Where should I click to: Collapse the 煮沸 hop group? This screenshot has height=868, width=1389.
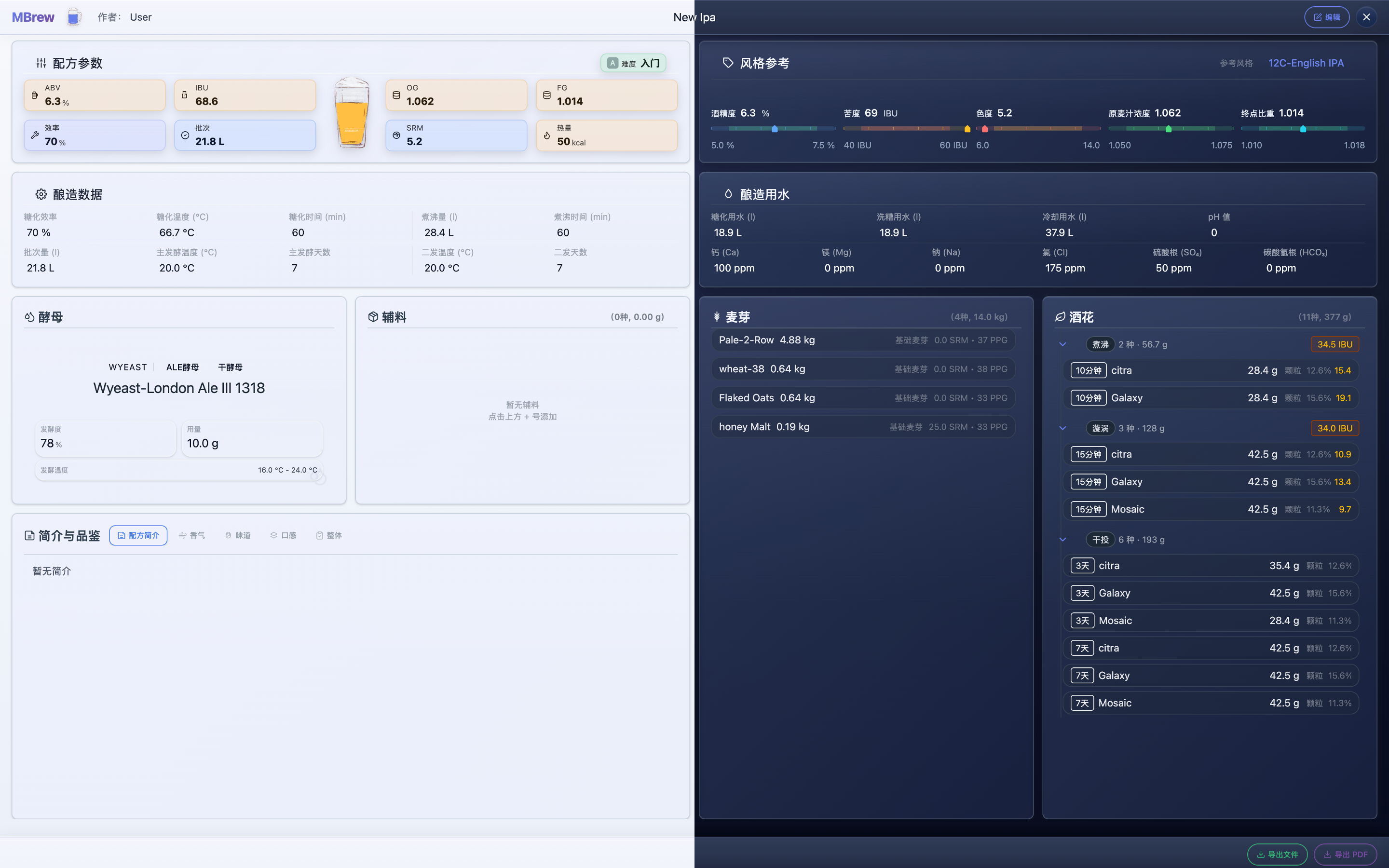click(x=1062, y=344)
